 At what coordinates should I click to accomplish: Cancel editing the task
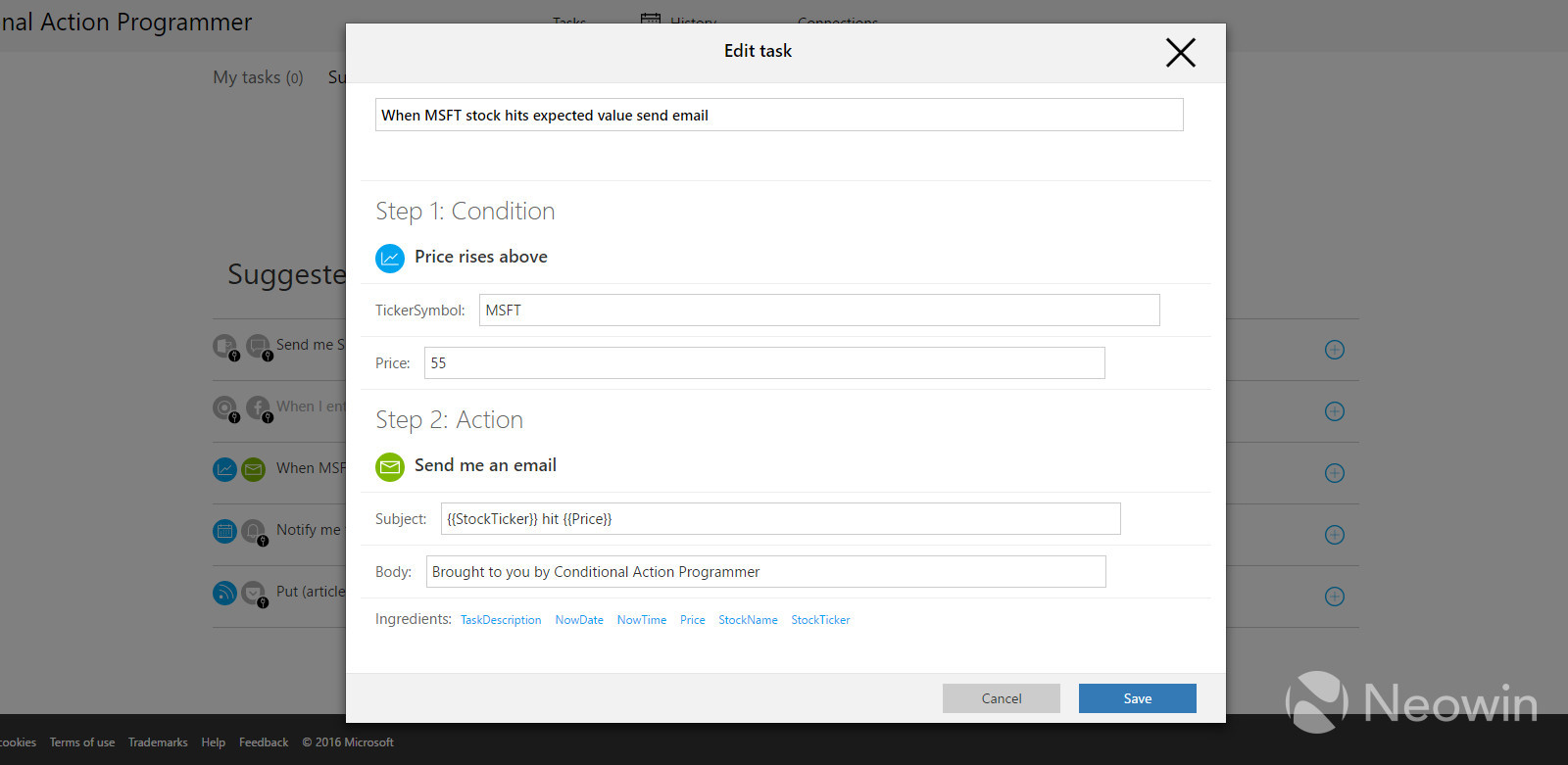pos(1002,698)
